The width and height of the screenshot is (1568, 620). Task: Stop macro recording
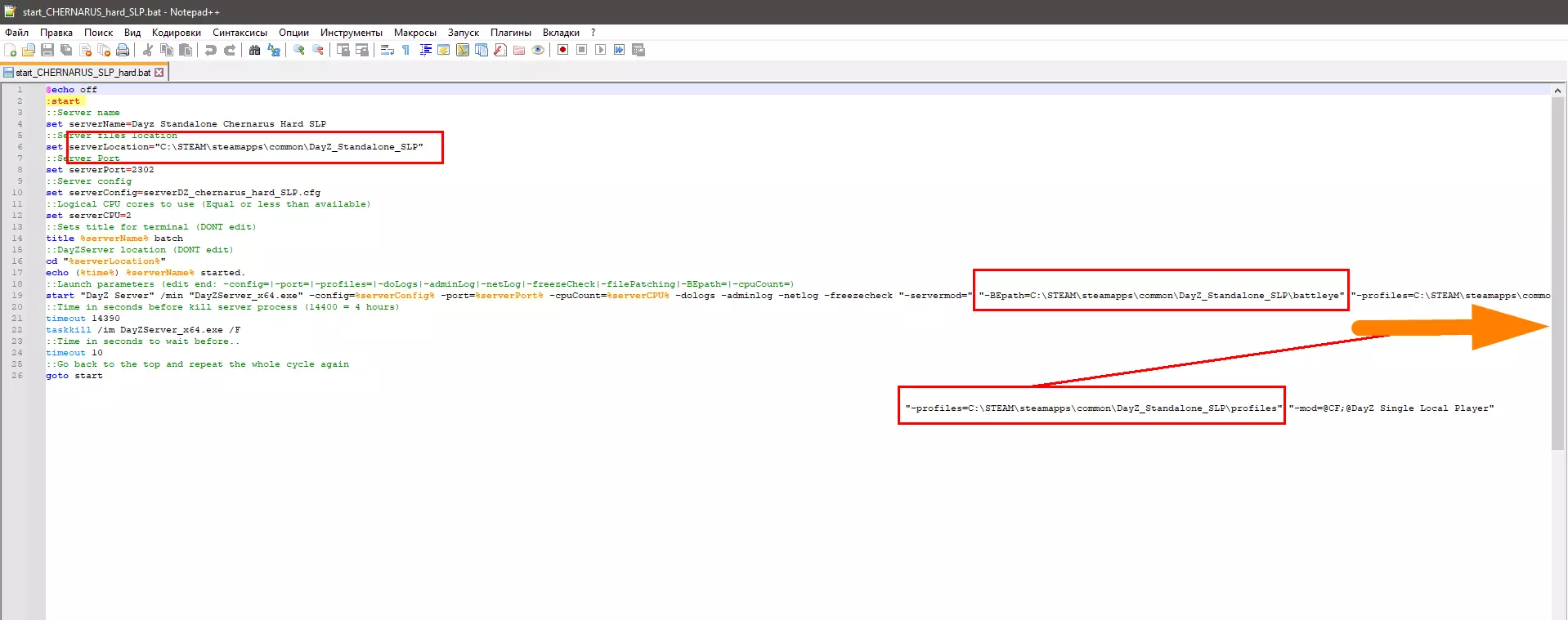(x=582, y=50)
